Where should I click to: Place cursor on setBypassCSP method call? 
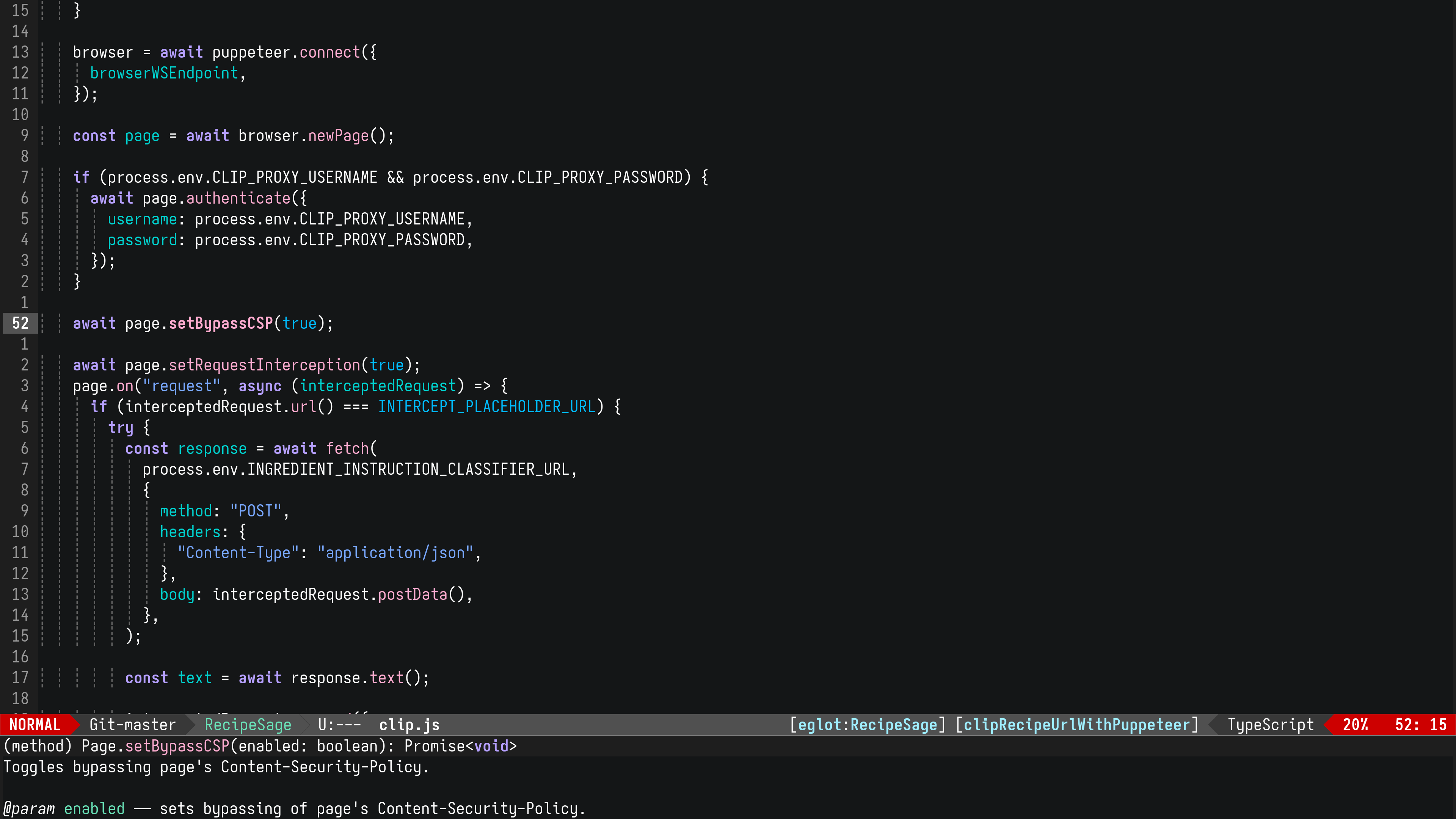[x=221, y=323]
